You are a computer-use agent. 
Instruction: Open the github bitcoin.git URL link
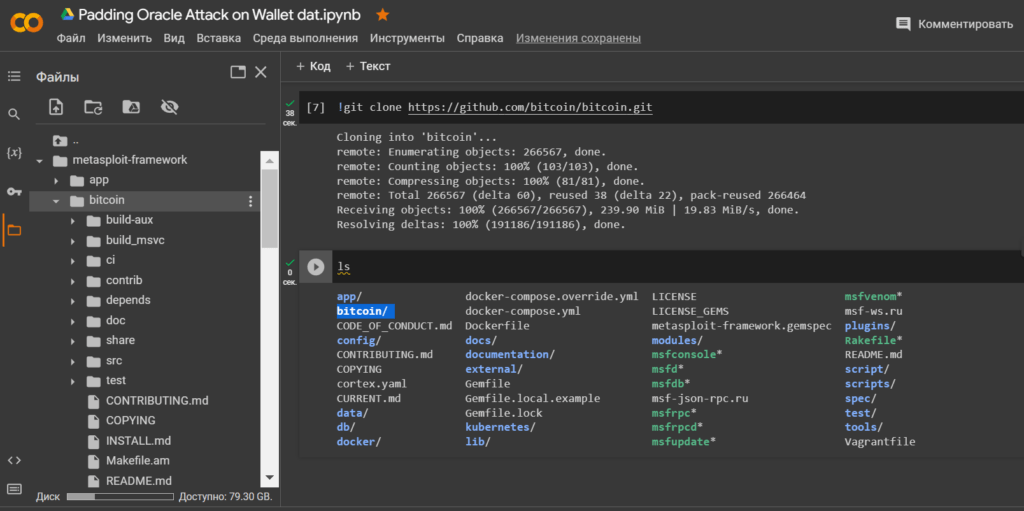point(530,108)
